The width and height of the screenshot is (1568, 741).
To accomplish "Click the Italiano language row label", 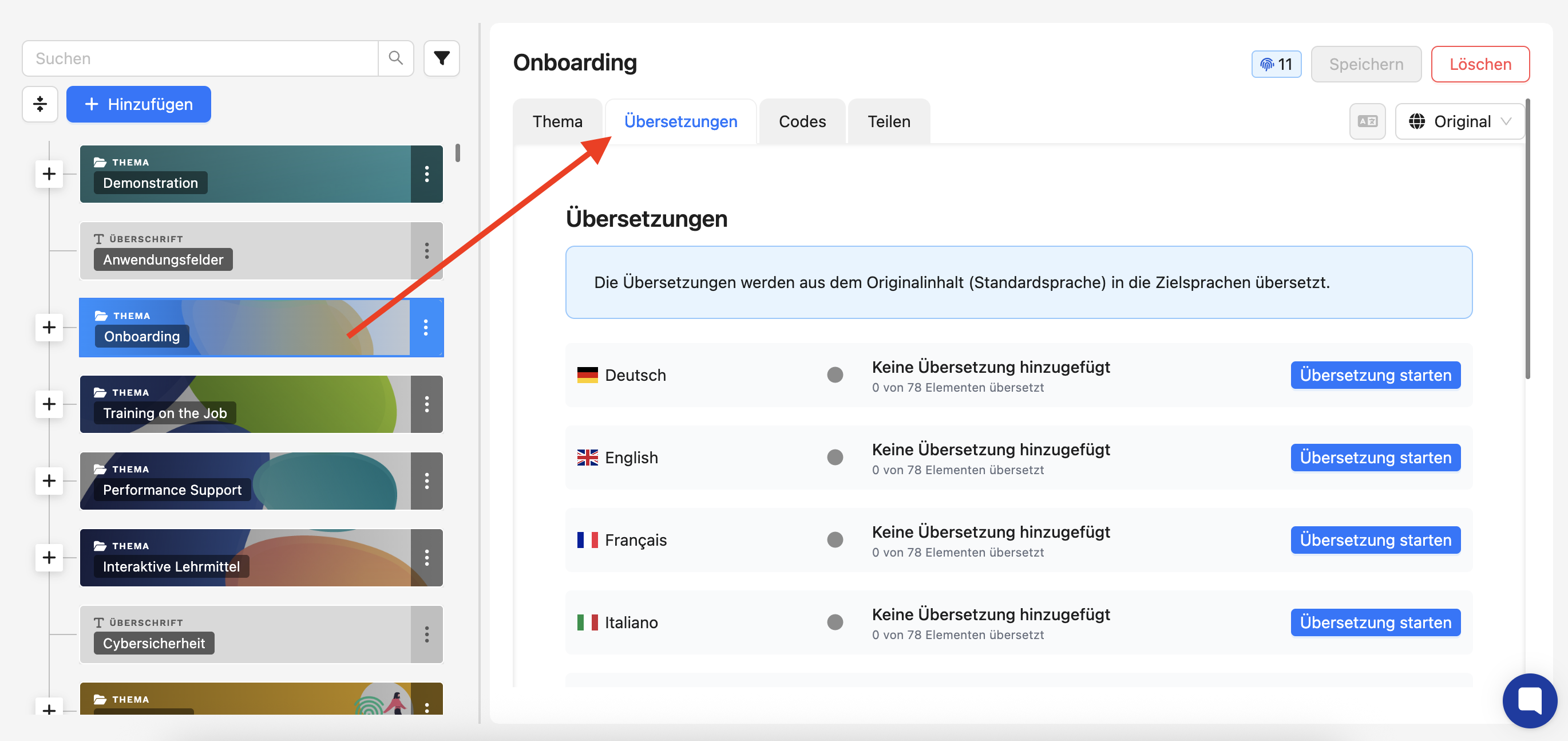I will coord(631,623).
